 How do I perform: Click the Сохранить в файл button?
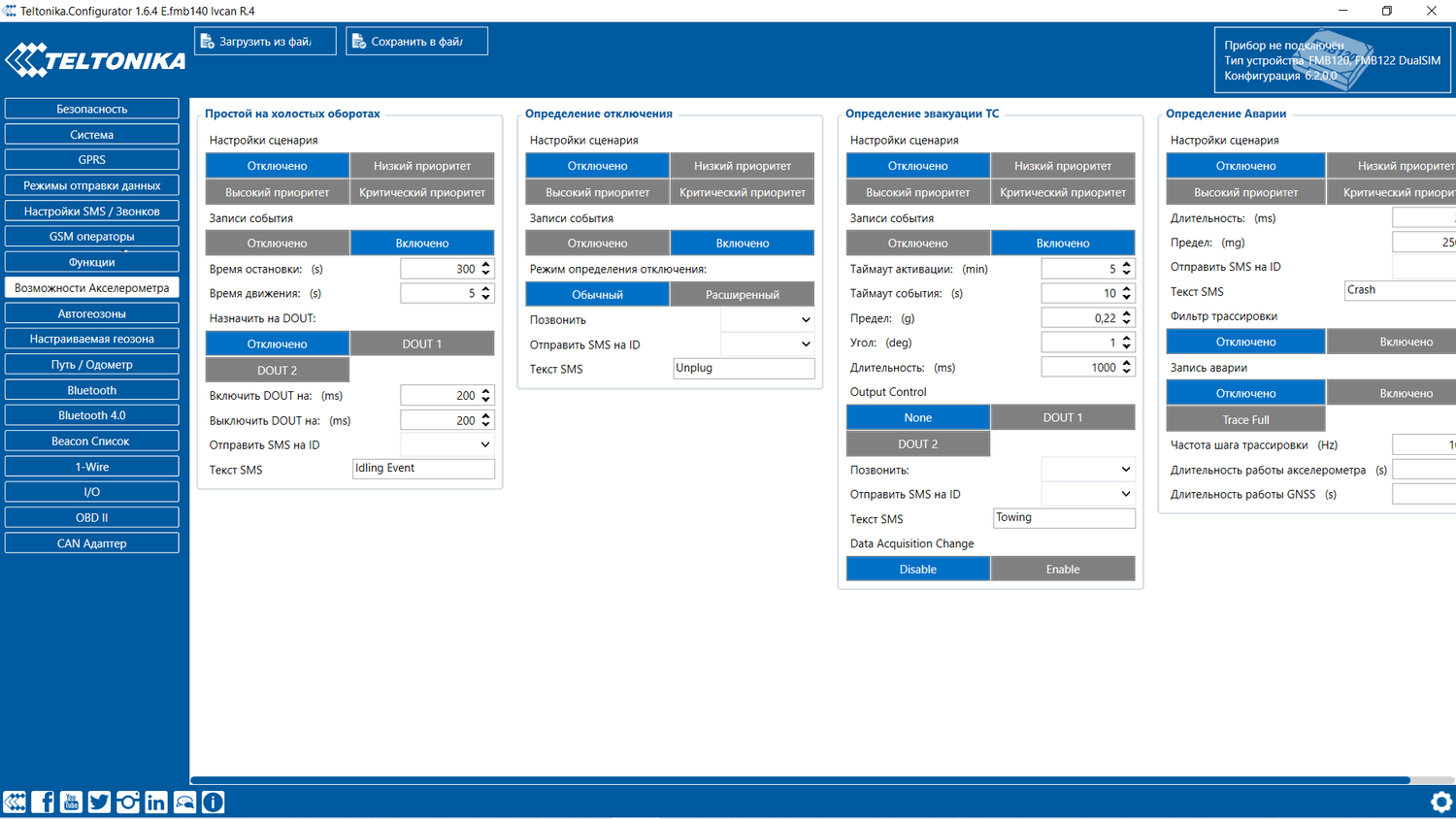pos(416,42)
